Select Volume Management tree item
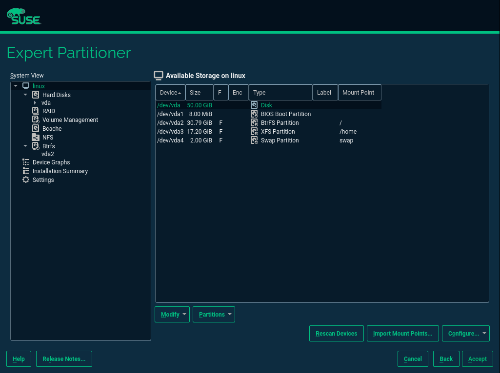The width and height of the screenshot is (500, 373). (70, 120)
